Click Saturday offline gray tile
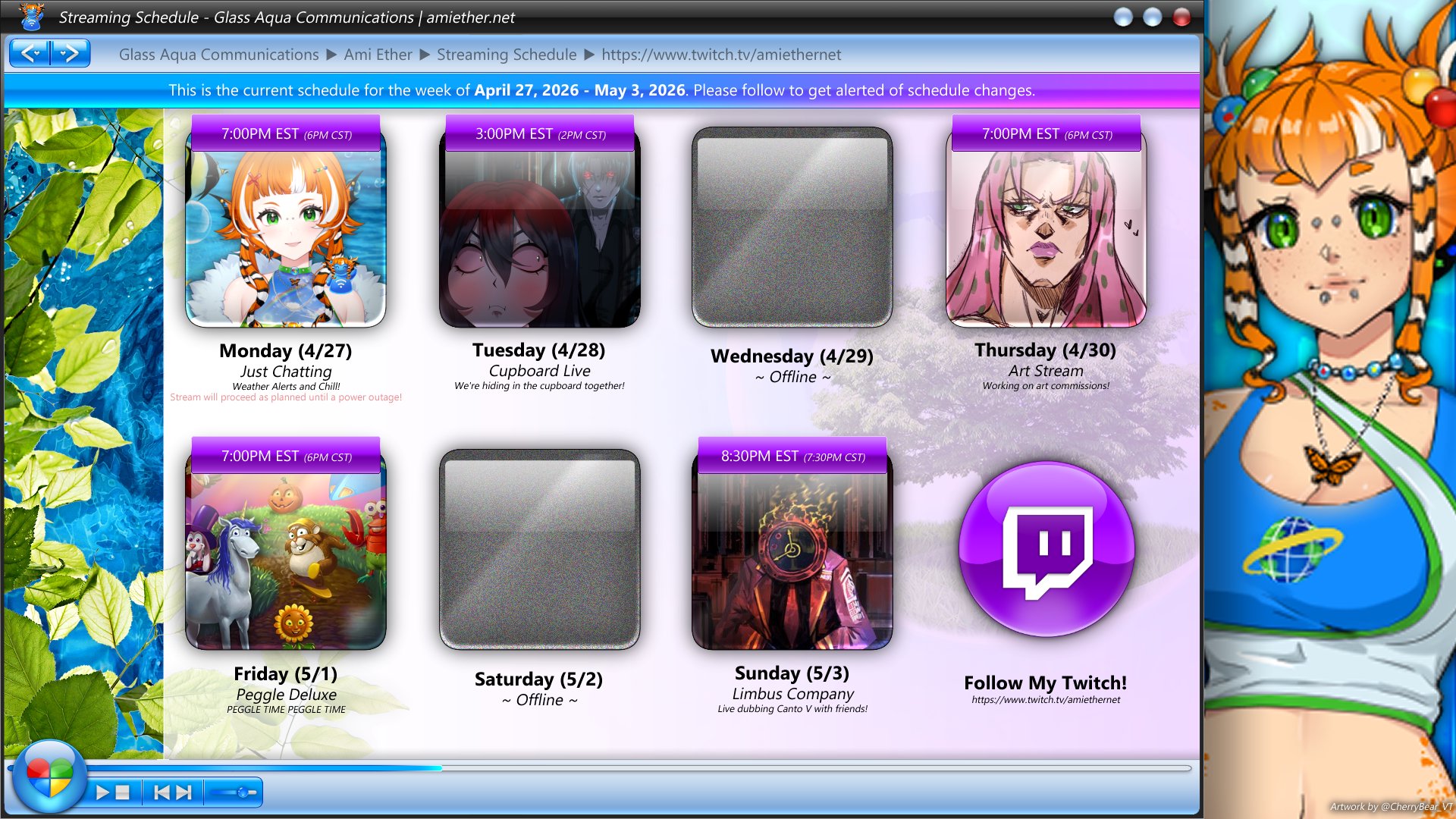Screen dimensions: 1456x819 (x=539, y=549)
